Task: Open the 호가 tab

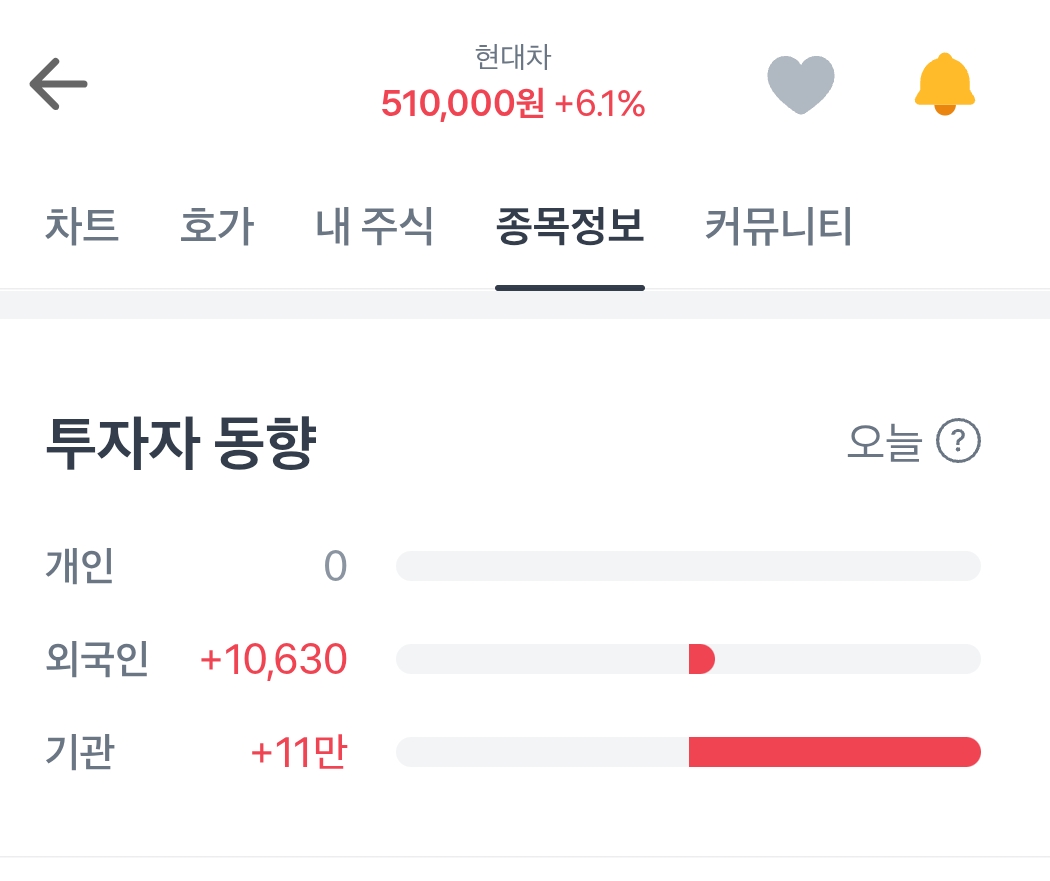Action: click(216, 227)
